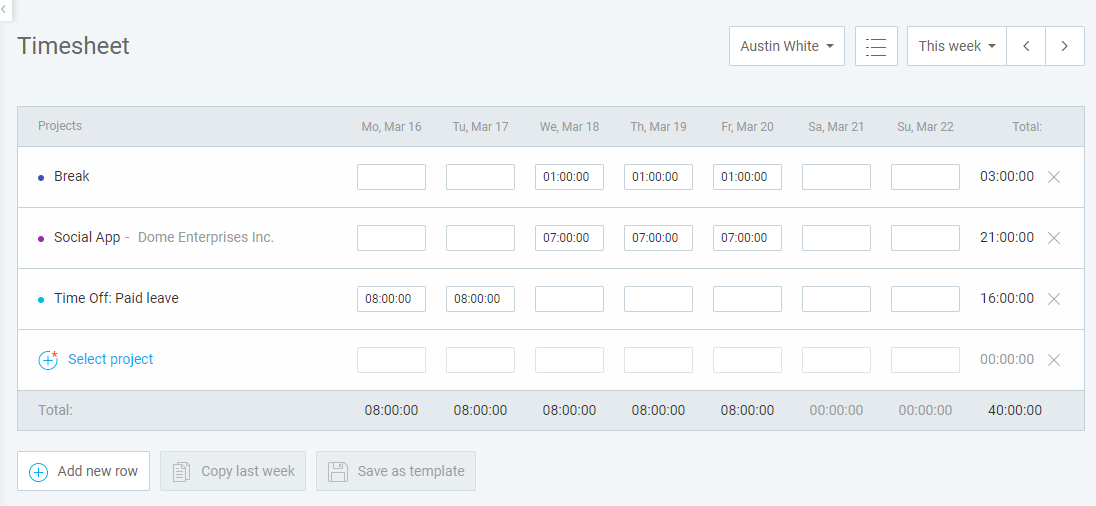Remove Time Off: Paid leave row

click(x=1054, y=298)
